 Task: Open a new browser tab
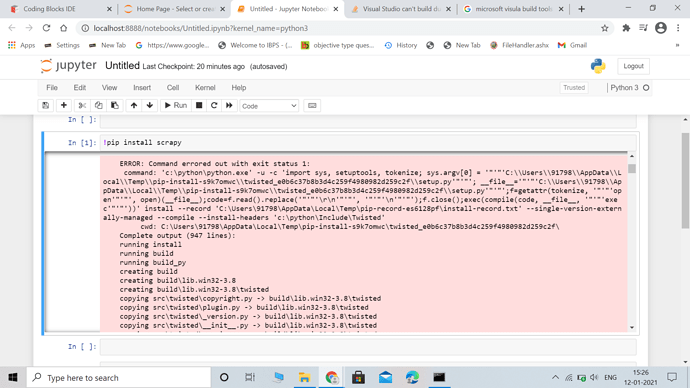point(581,9)
